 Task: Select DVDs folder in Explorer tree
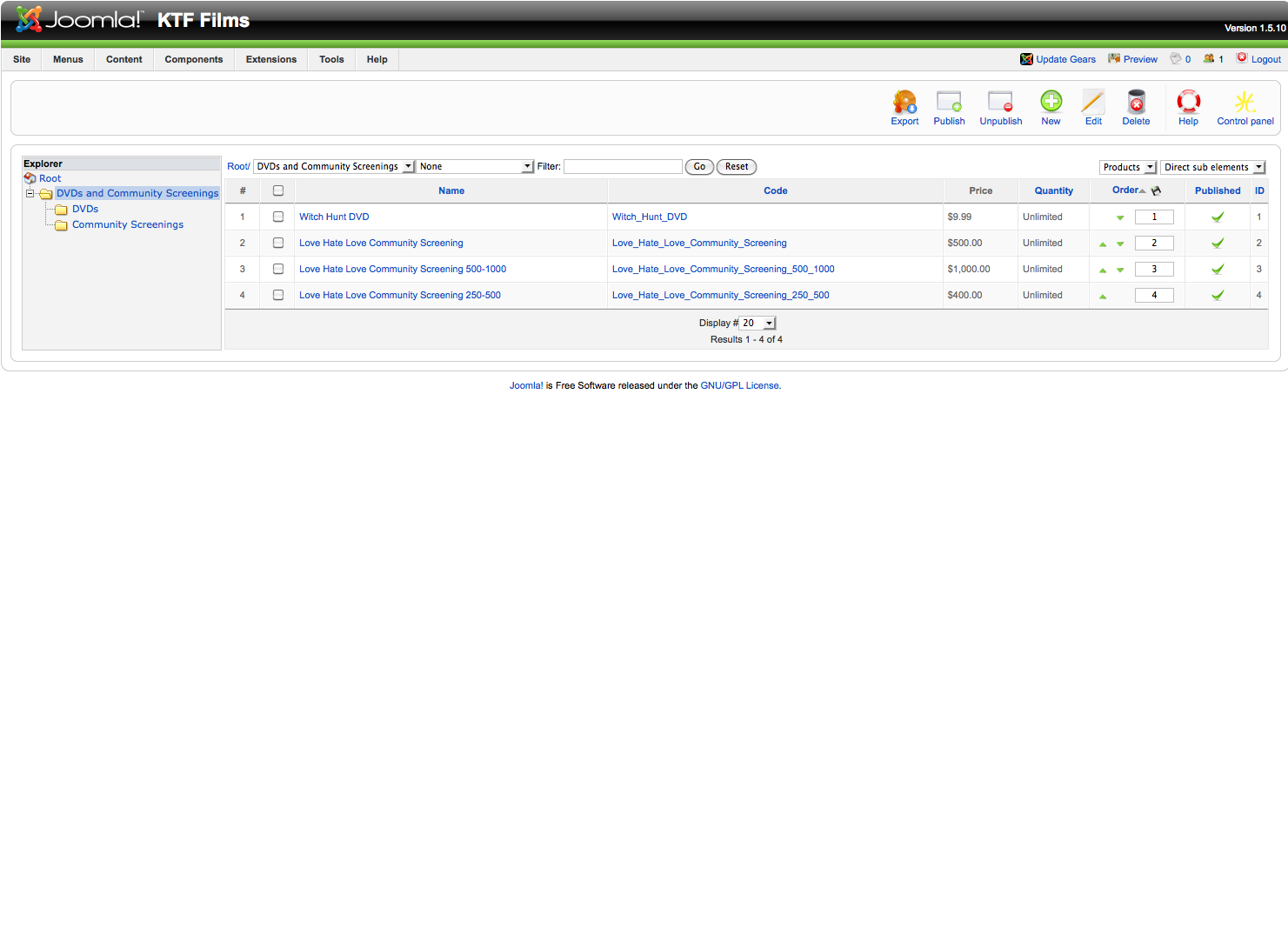pyautogui.click(x=85, y=209)
